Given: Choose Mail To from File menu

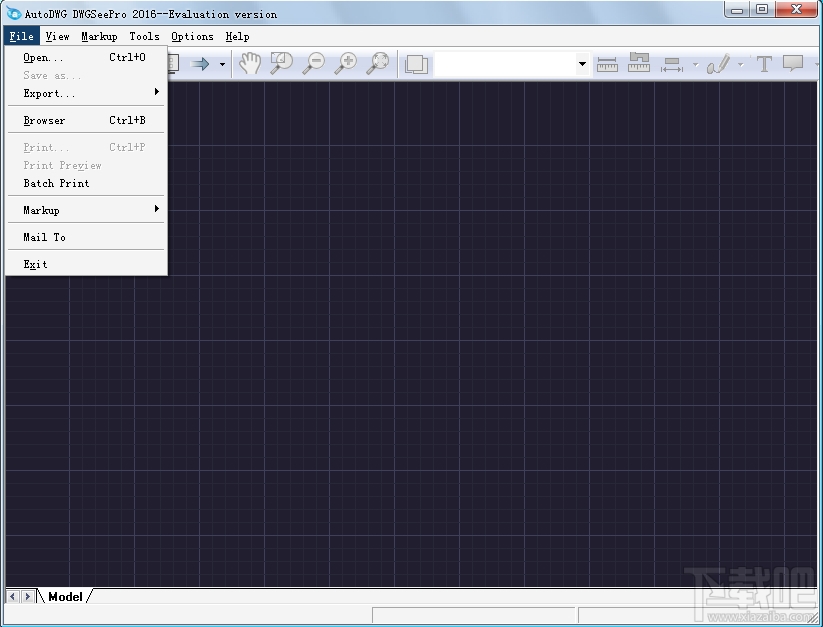Looking at the screenshot, I should [86, 237].
